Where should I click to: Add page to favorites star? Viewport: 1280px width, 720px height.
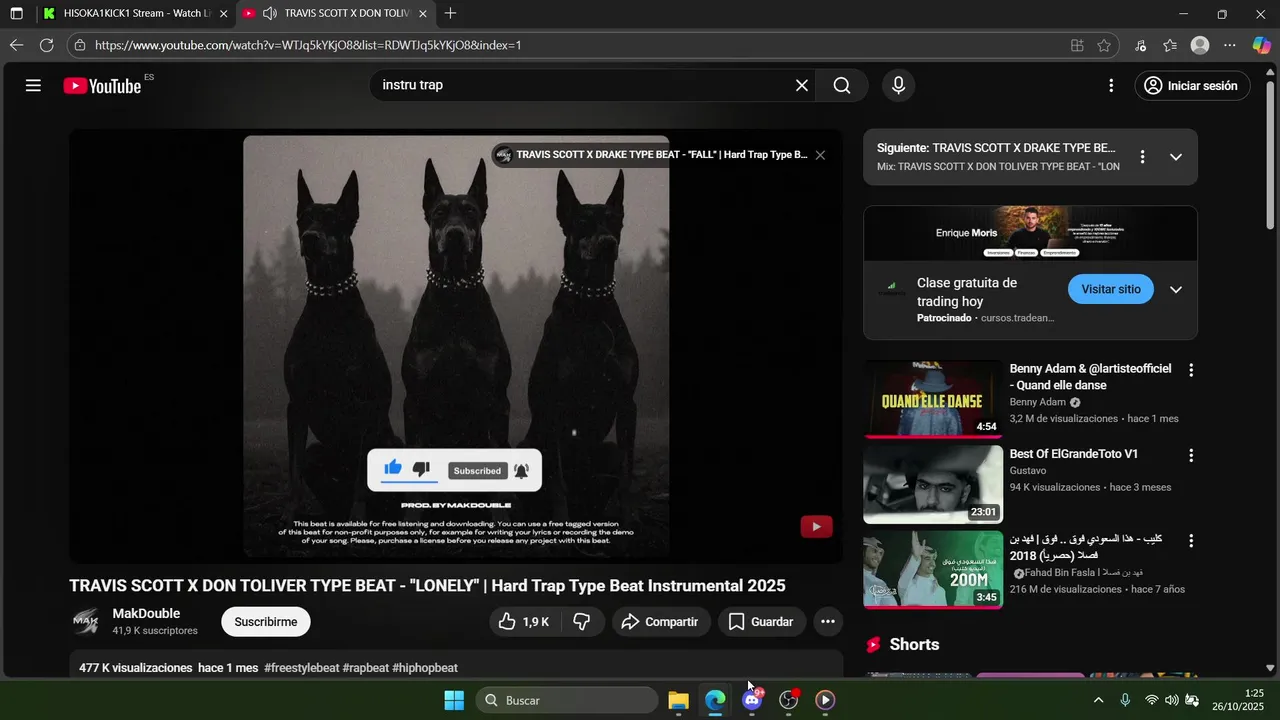point(1104,45)
